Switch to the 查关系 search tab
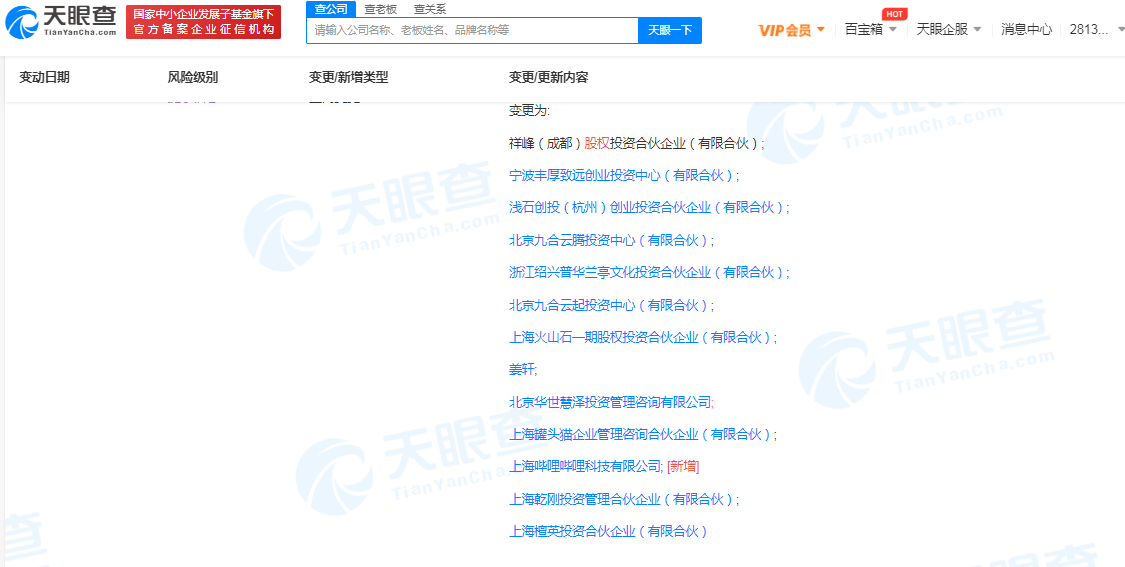 [430, 9]
